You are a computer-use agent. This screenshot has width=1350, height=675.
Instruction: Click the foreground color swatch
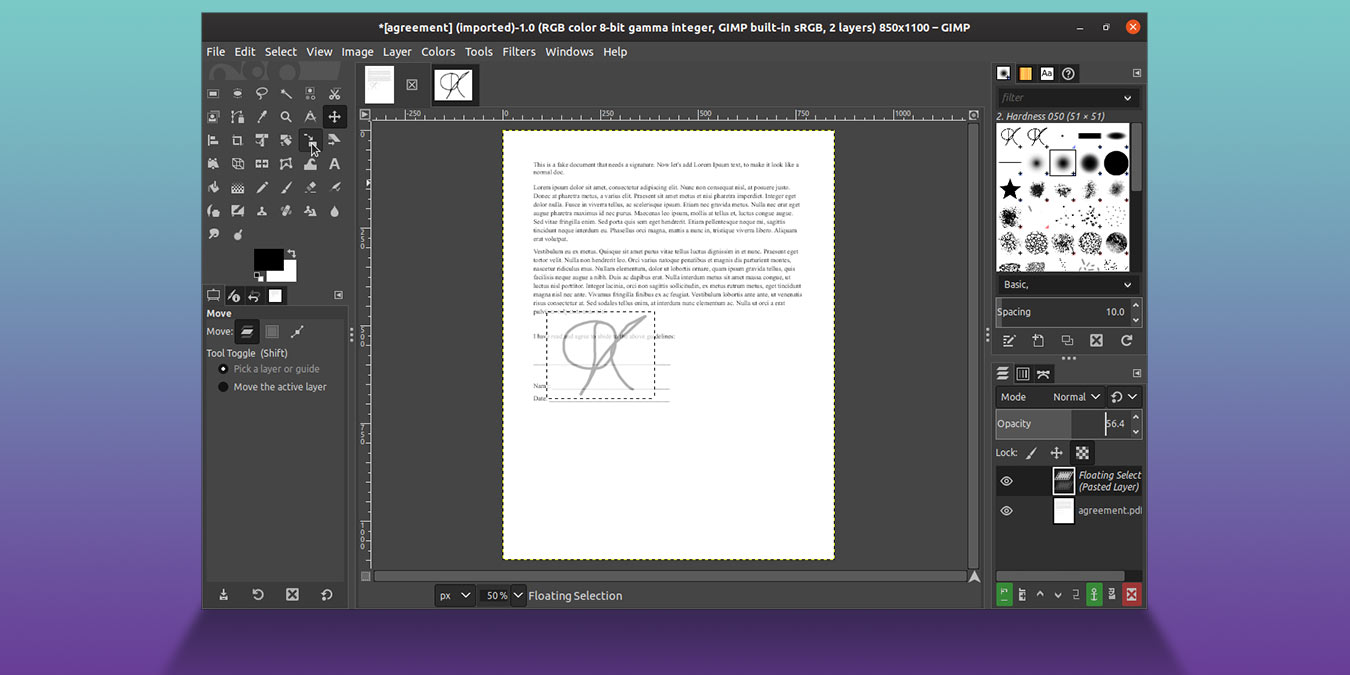(x=270, y=258)
